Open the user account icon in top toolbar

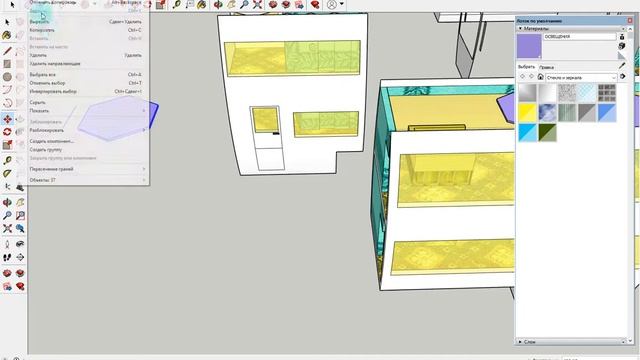pos(332,5)
